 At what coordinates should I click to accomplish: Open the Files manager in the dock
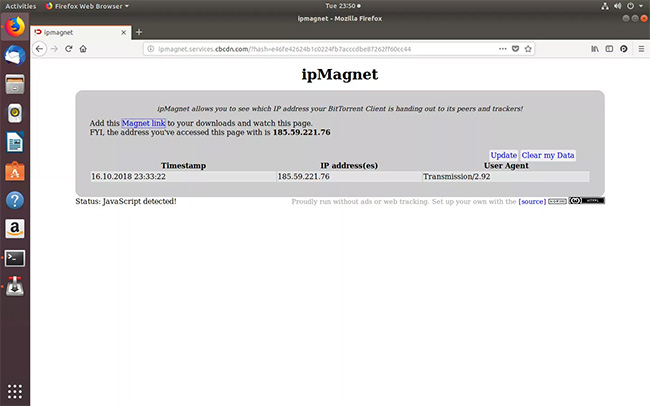tap(15, 84)
